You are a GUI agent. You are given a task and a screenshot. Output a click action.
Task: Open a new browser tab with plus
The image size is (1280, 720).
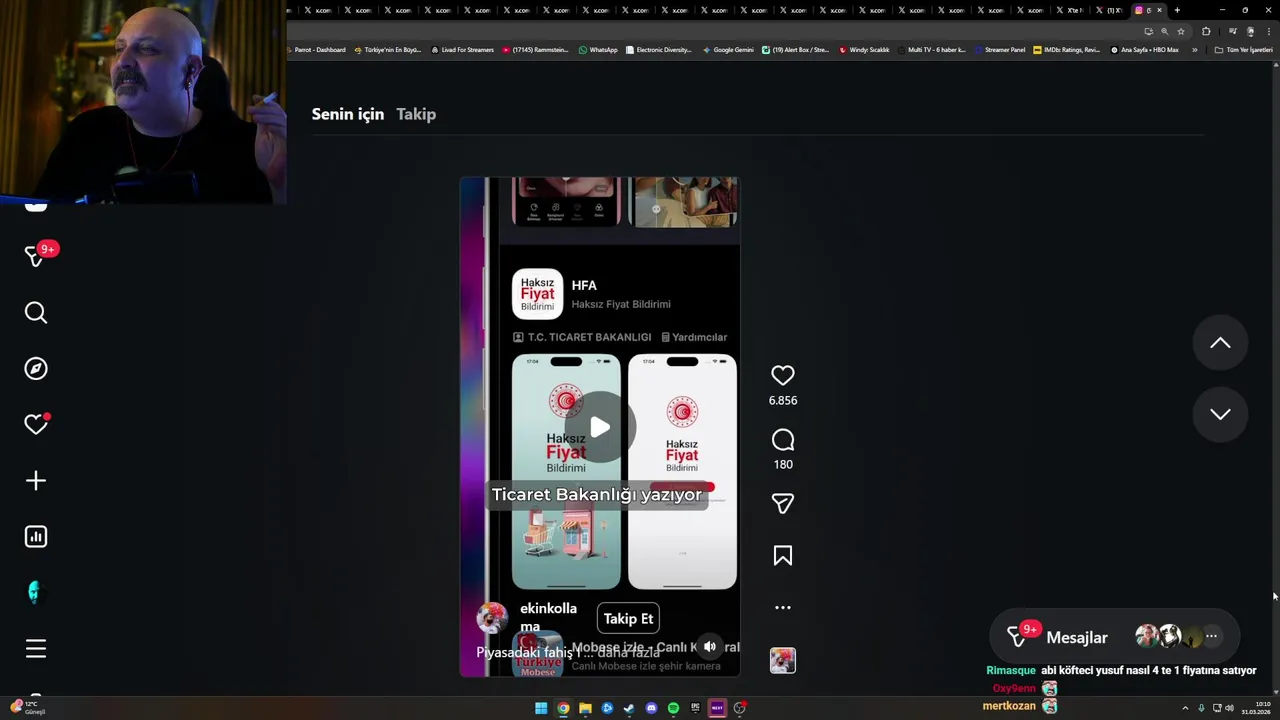(1177, 10)
